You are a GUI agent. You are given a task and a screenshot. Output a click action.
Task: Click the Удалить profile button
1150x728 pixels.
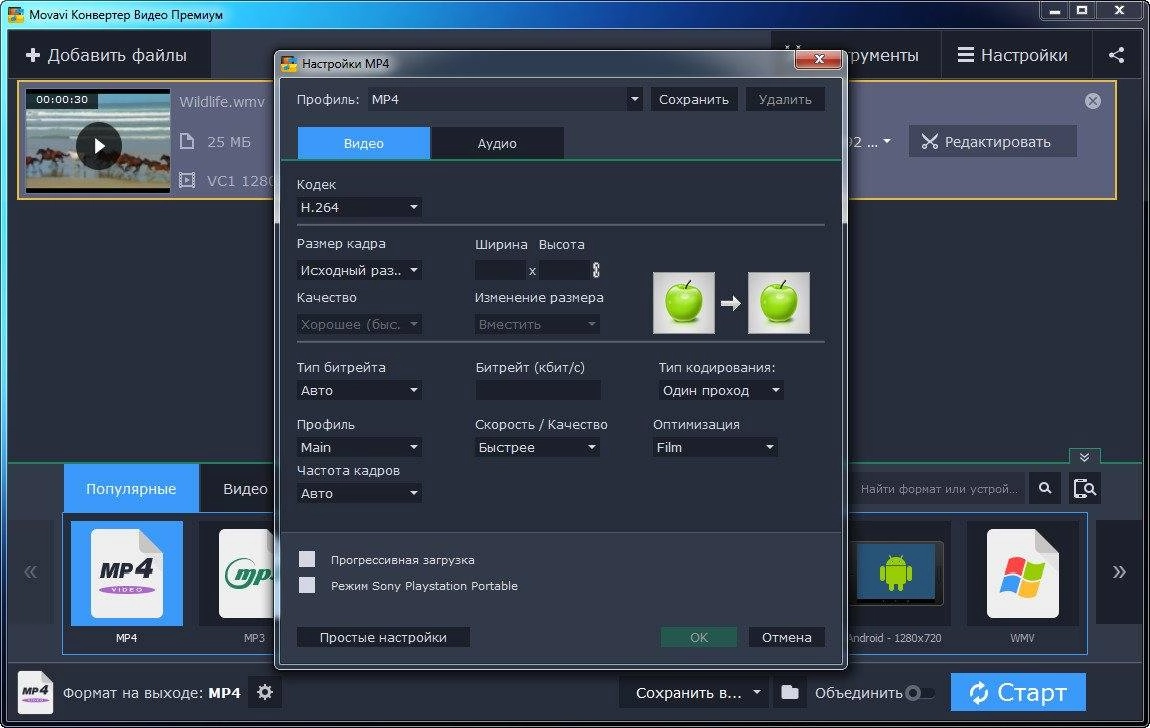[x=785, y=99]
